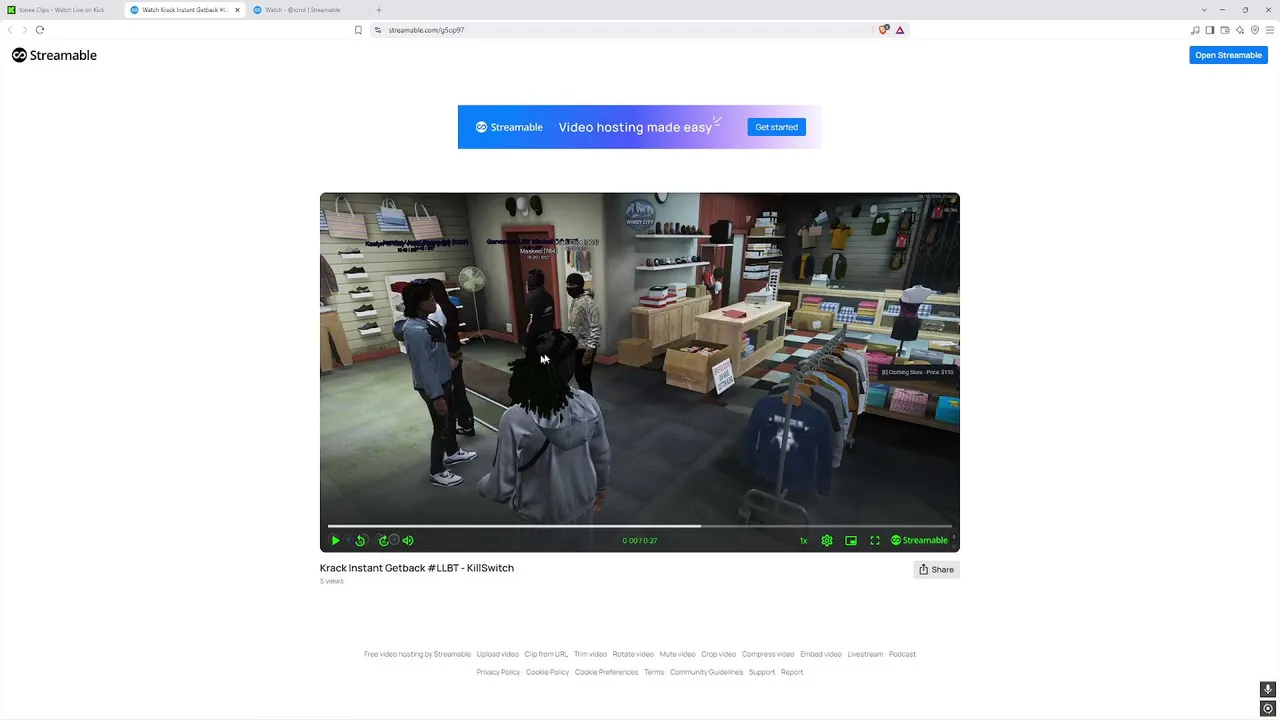The image size is (1280, 720).
Task: Click the Clip from URL footer link
Action: [546, 655]
